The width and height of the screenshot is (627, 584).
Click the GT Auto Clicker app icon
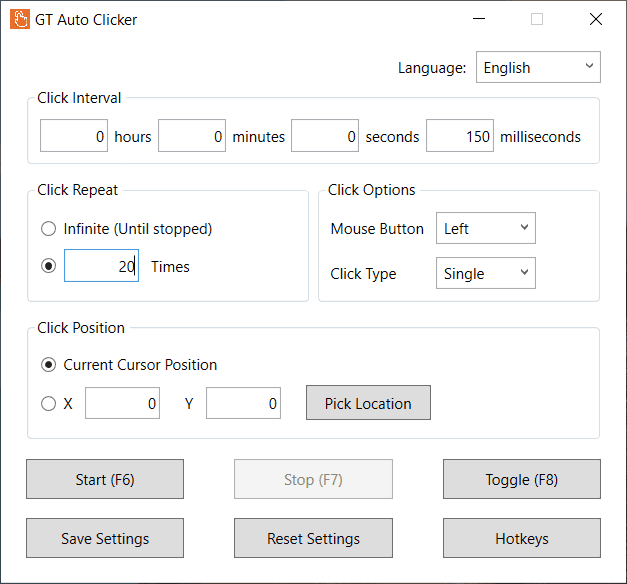tap(20, 20)
